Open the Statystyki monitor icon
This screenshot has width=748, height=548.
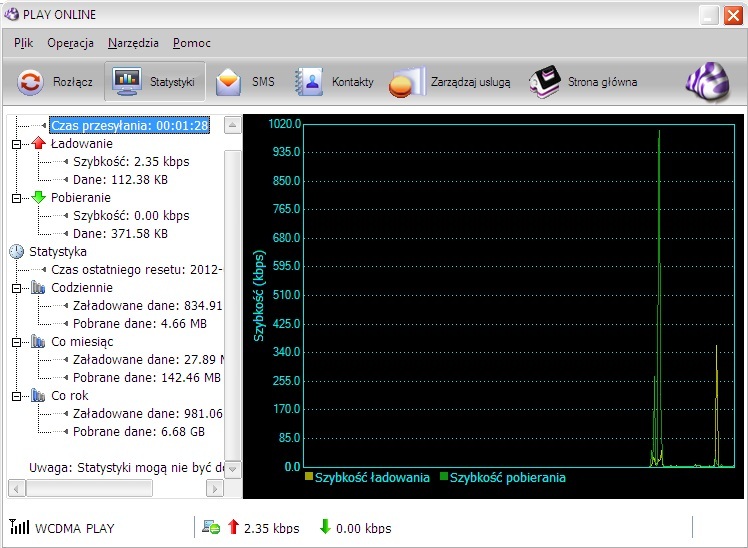(126, 82)
